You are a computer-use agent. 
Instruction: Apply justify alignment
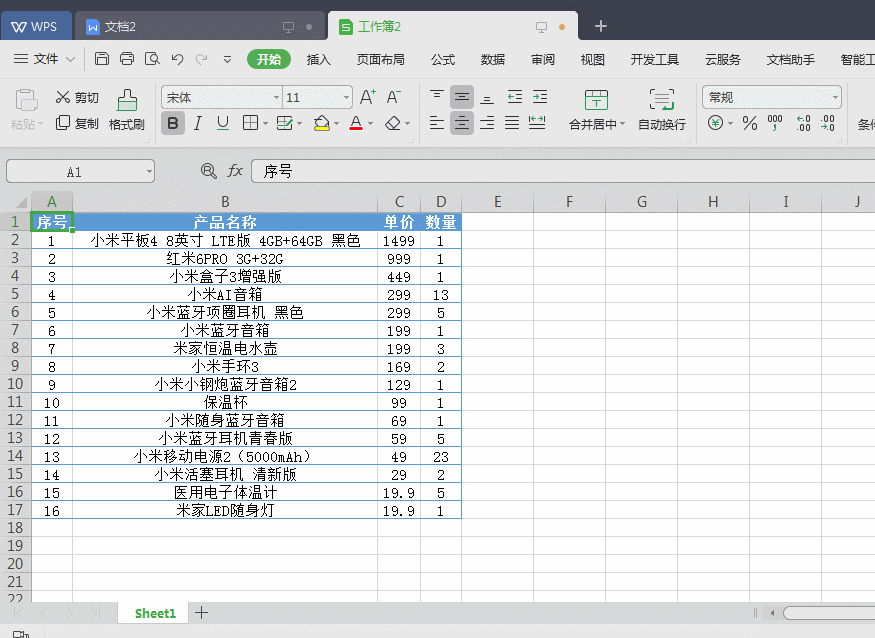pyautogui.click(x=512, y=123)
